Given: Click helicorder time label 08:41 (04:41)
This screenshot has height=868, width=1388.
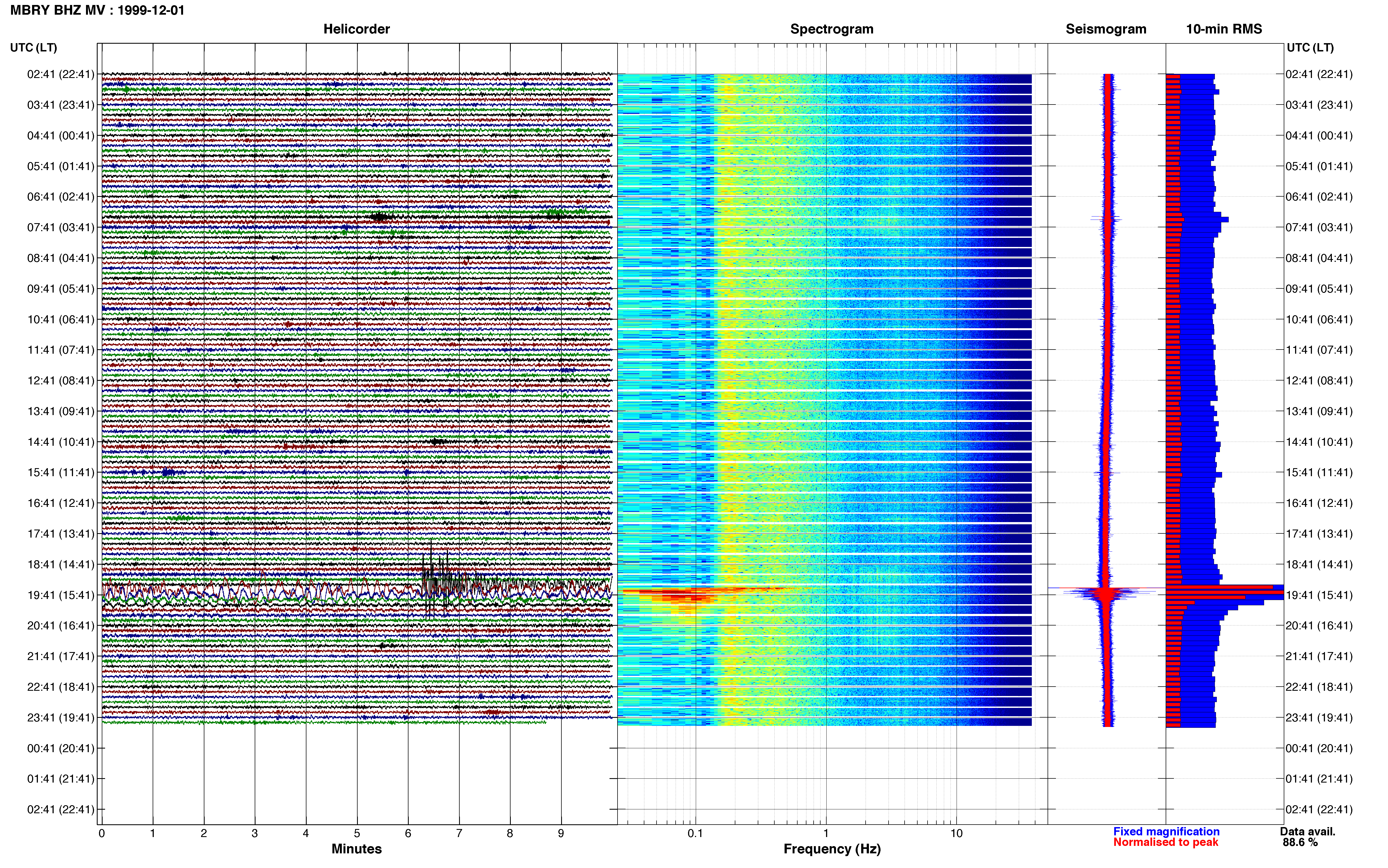Looking at the screenshot, I should coord(60,258).
